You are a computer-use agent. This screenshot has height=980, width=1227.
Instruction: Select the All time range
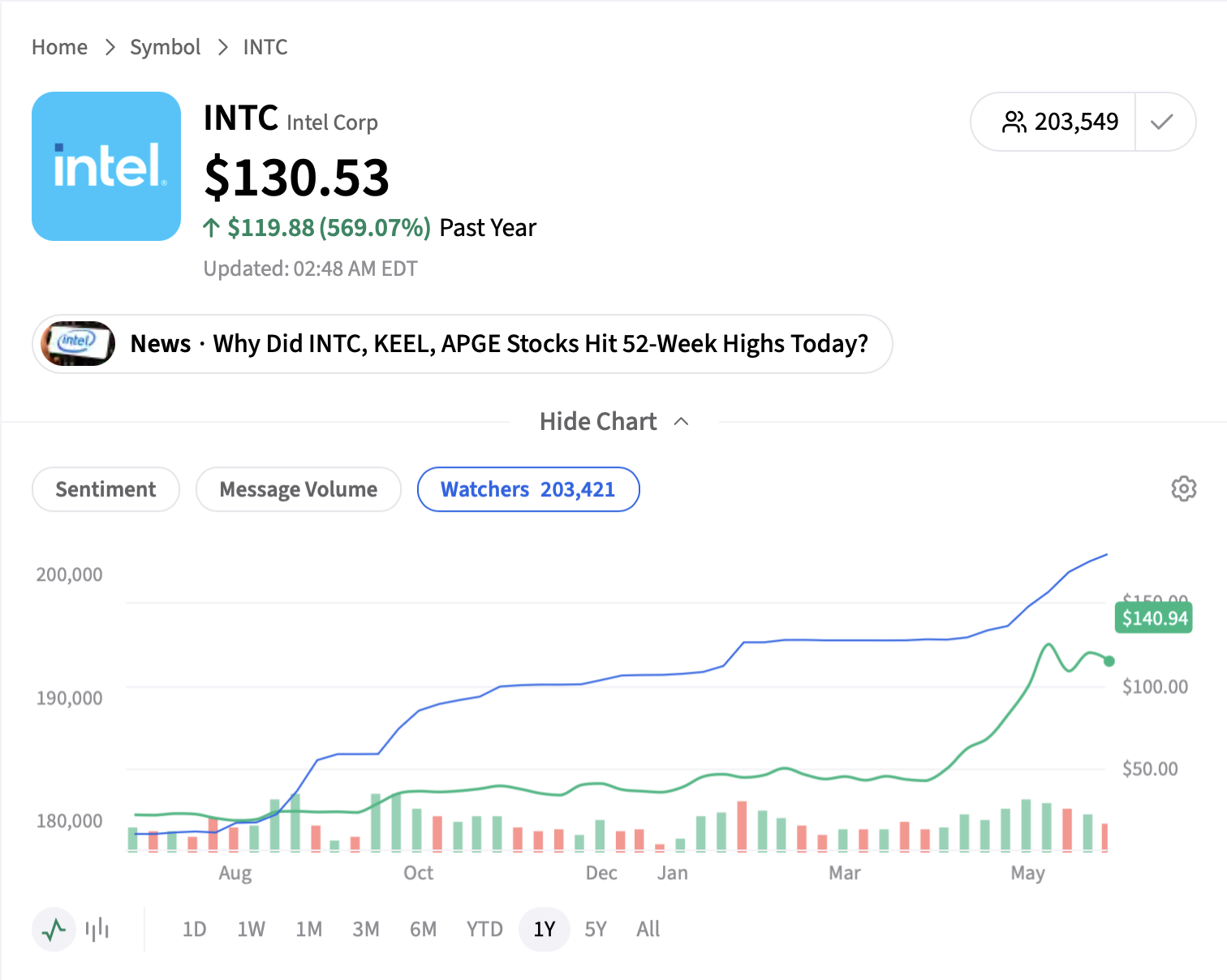click(648, 929)
